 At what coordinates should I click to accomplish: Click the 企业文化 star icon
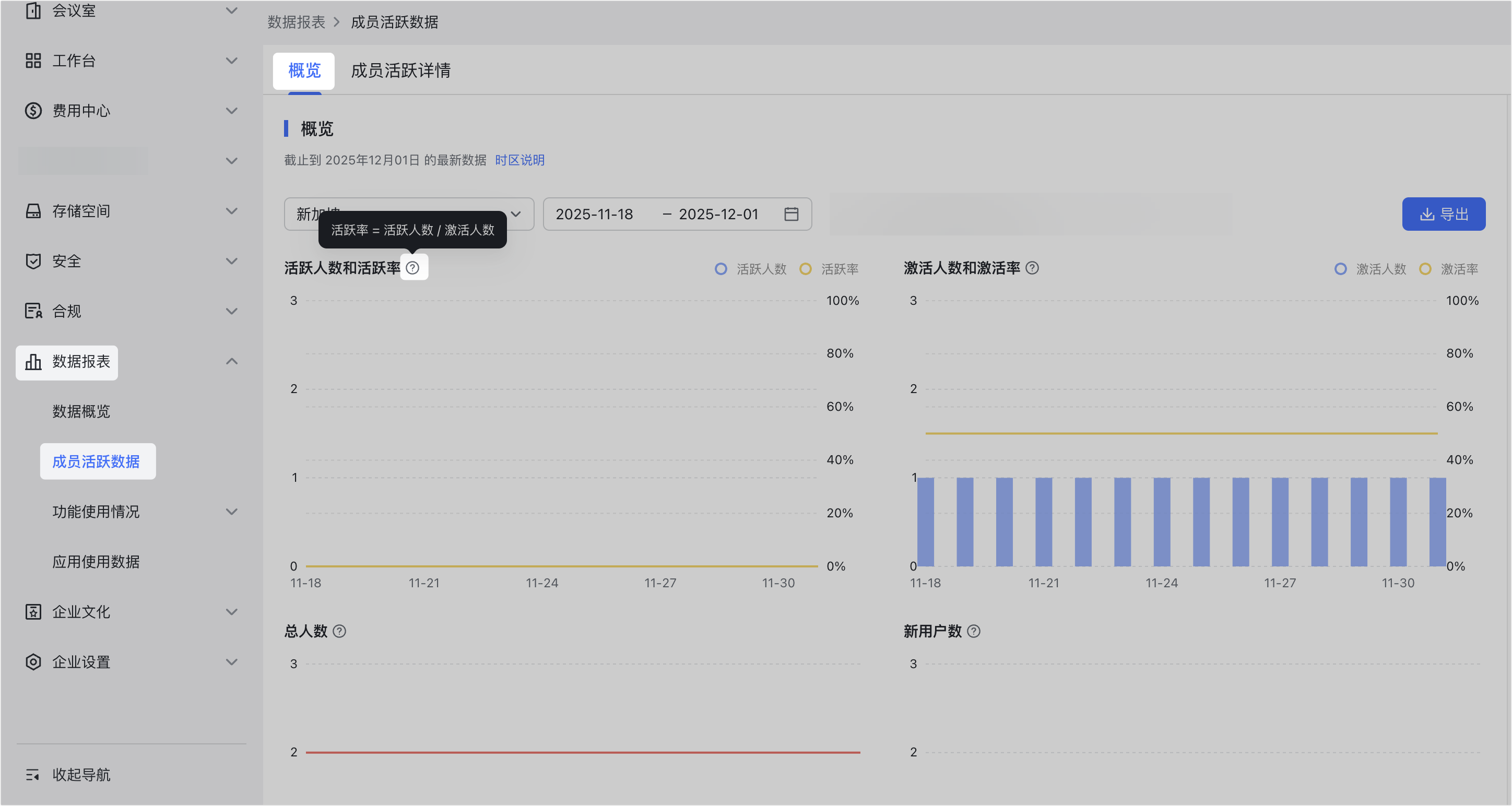[x=33, y=612]
